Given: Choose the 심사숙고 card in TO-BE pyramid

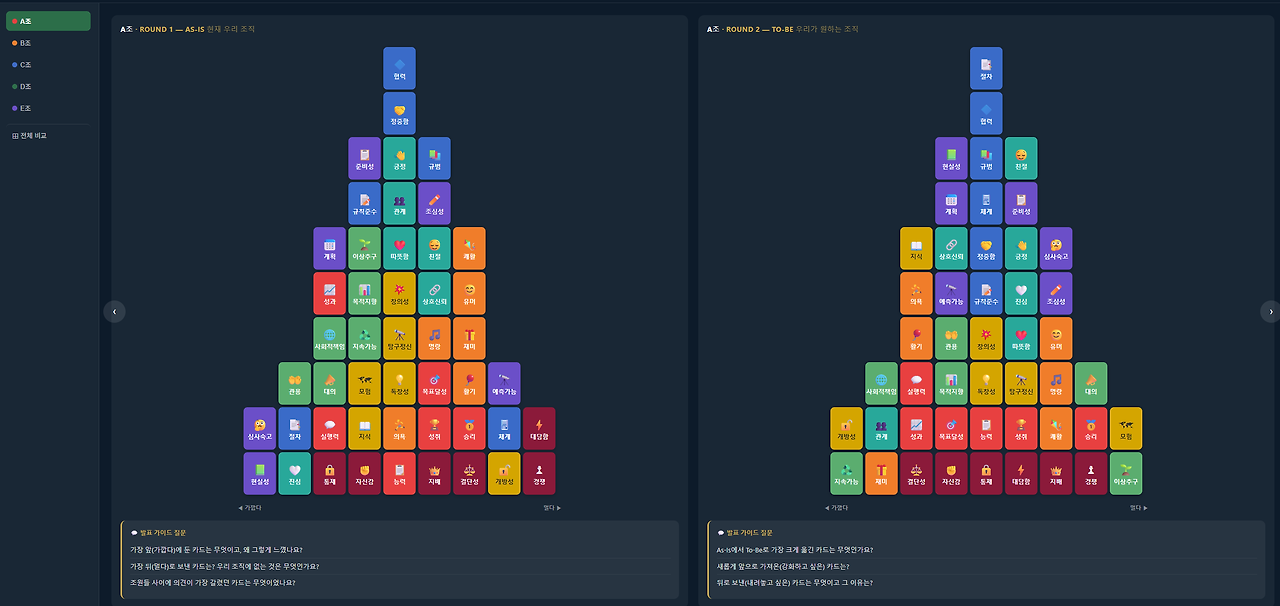Looking at the screenshot, I should (1056, 248).
